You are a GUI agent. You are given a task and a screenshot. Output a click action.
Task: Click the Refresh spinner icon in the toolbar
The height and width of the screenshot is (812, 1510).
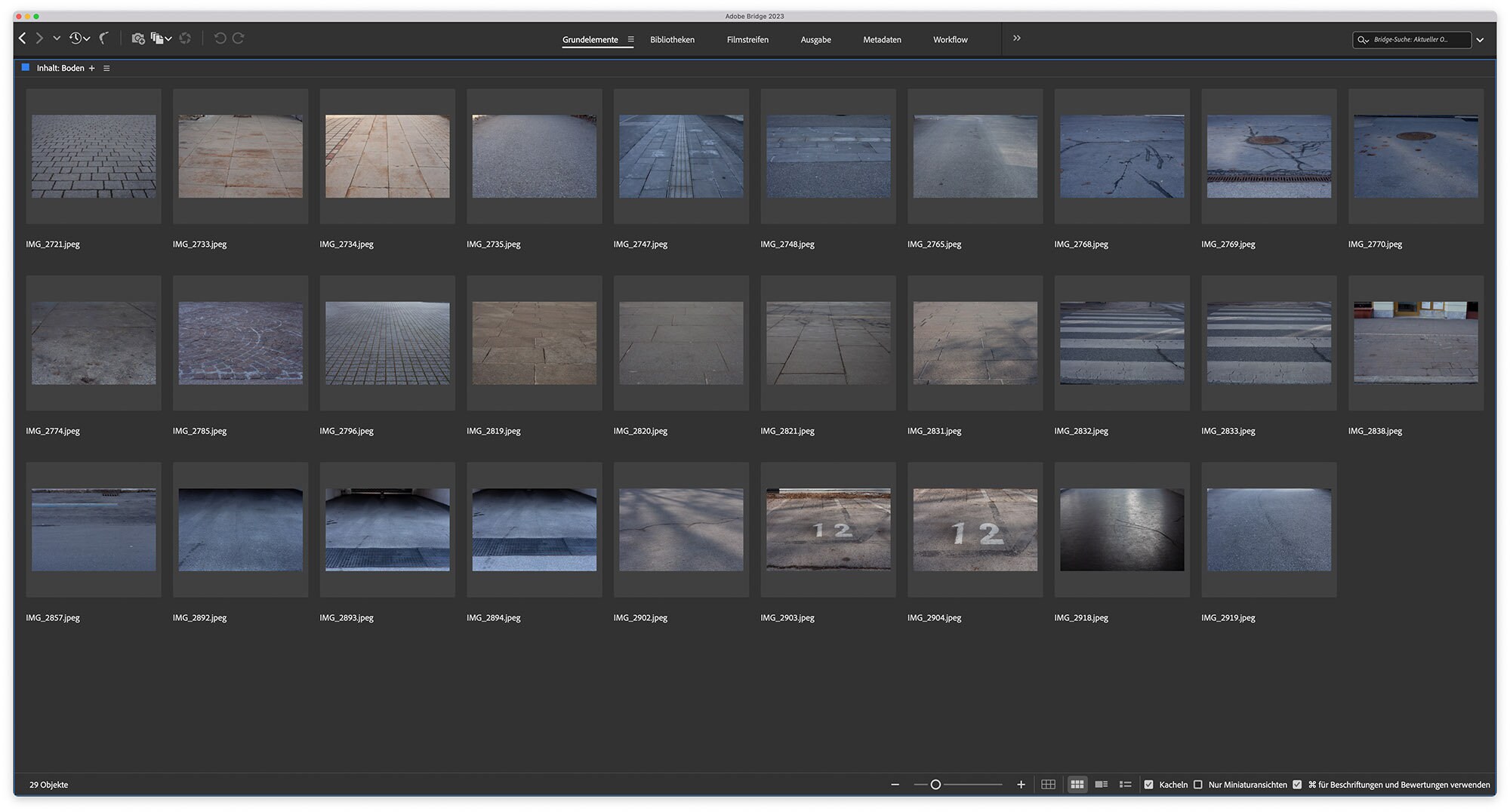(x=186, y=38)
